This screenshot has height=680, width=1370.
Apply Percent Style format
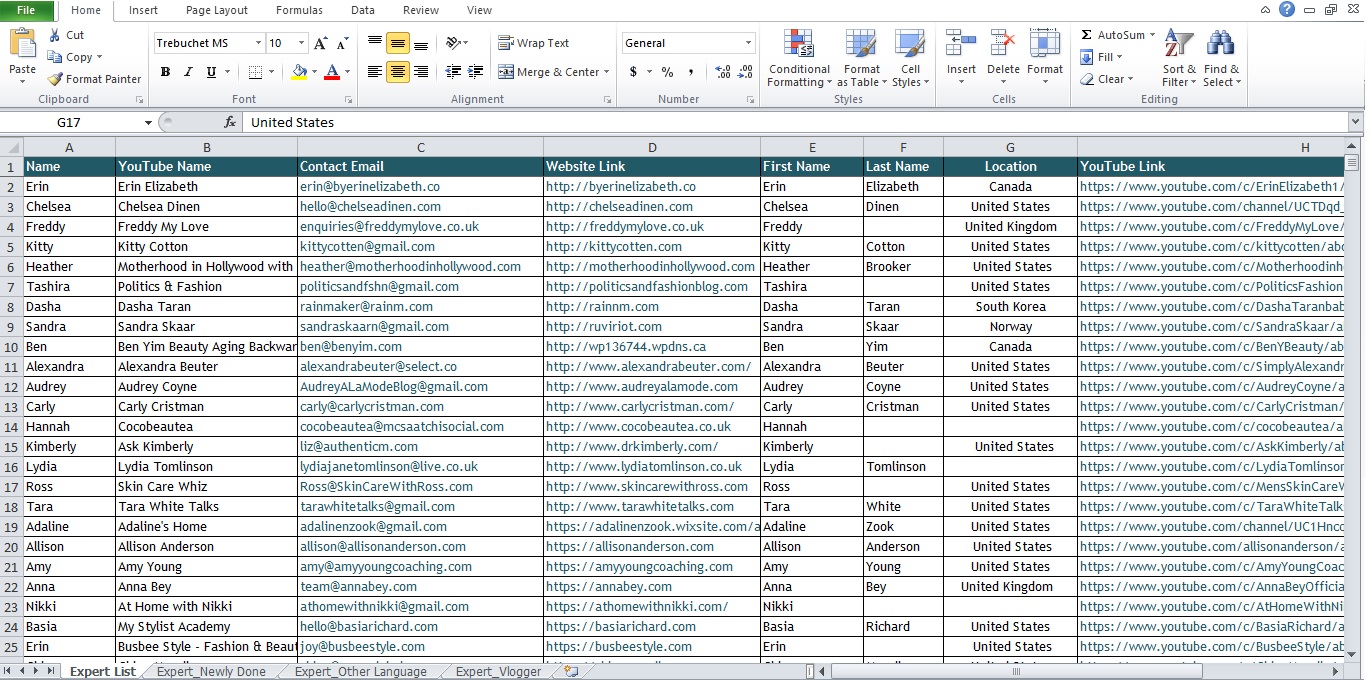pos(667,72)
